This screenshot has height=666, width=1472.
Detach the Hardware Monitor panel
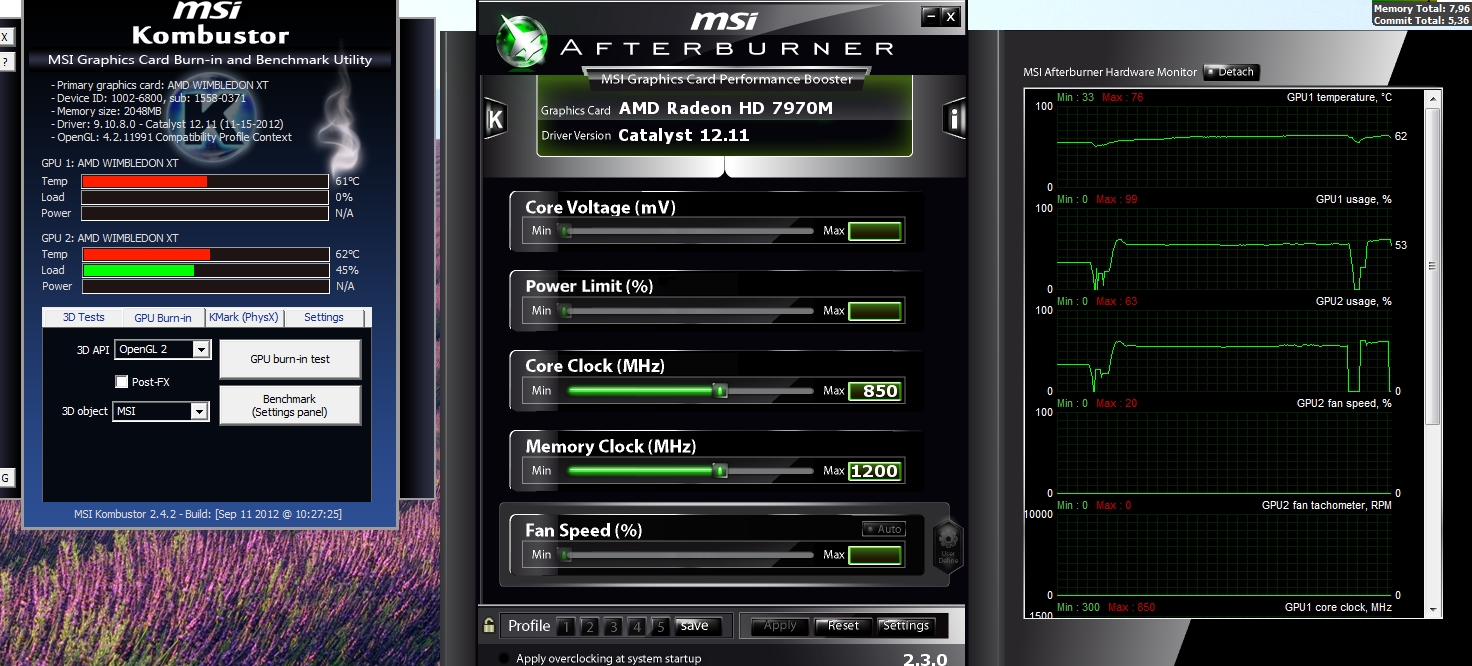coord(1231,72)
